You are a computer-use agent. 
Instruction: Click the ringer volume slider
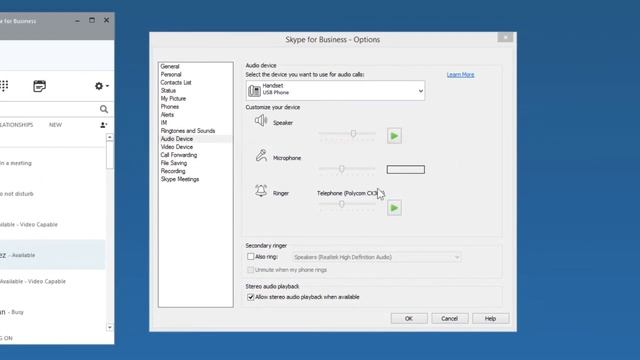(x=347, y=204)
